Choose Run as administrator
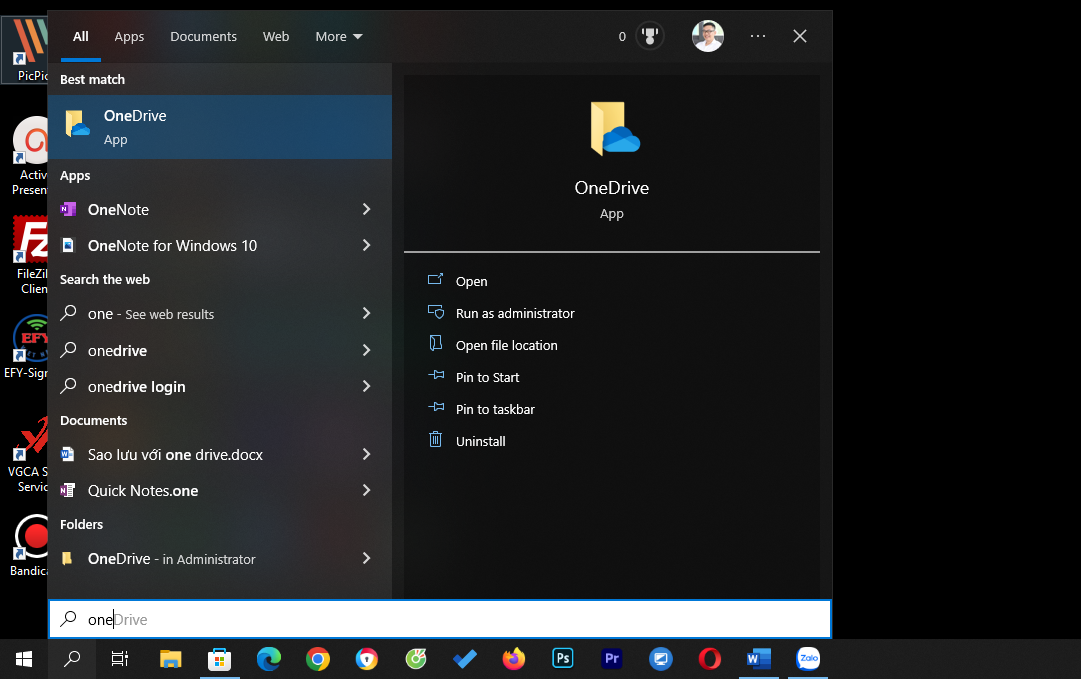 pyautogui.click(x=515, y=314)
